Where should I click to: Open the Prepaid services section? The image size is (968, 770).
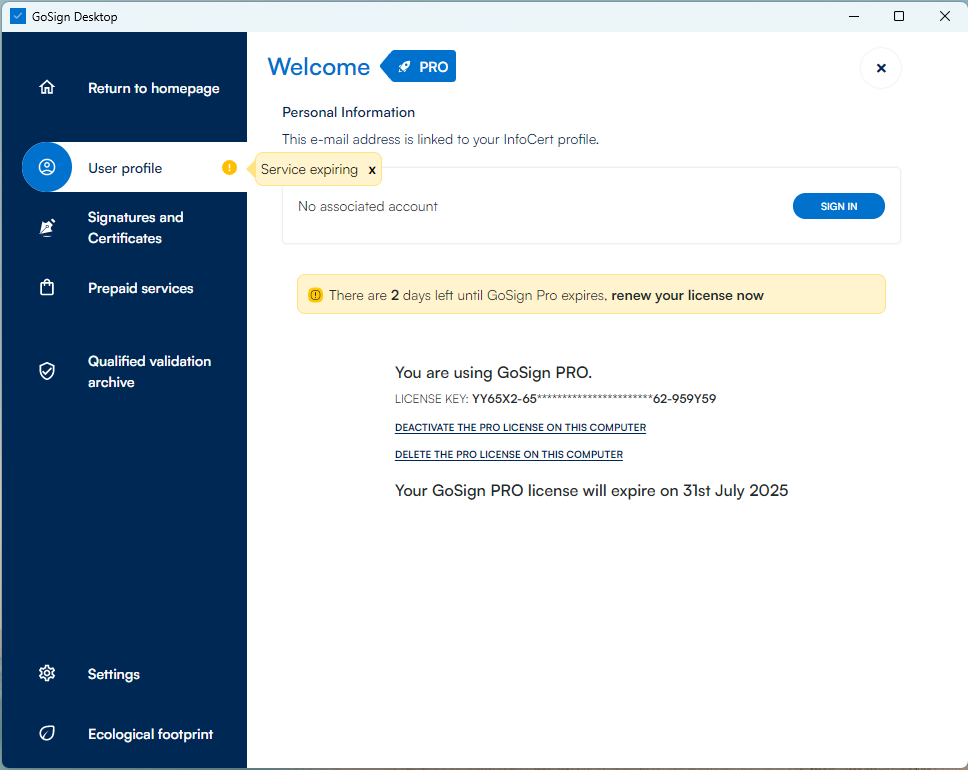click(x=140, y=288)
